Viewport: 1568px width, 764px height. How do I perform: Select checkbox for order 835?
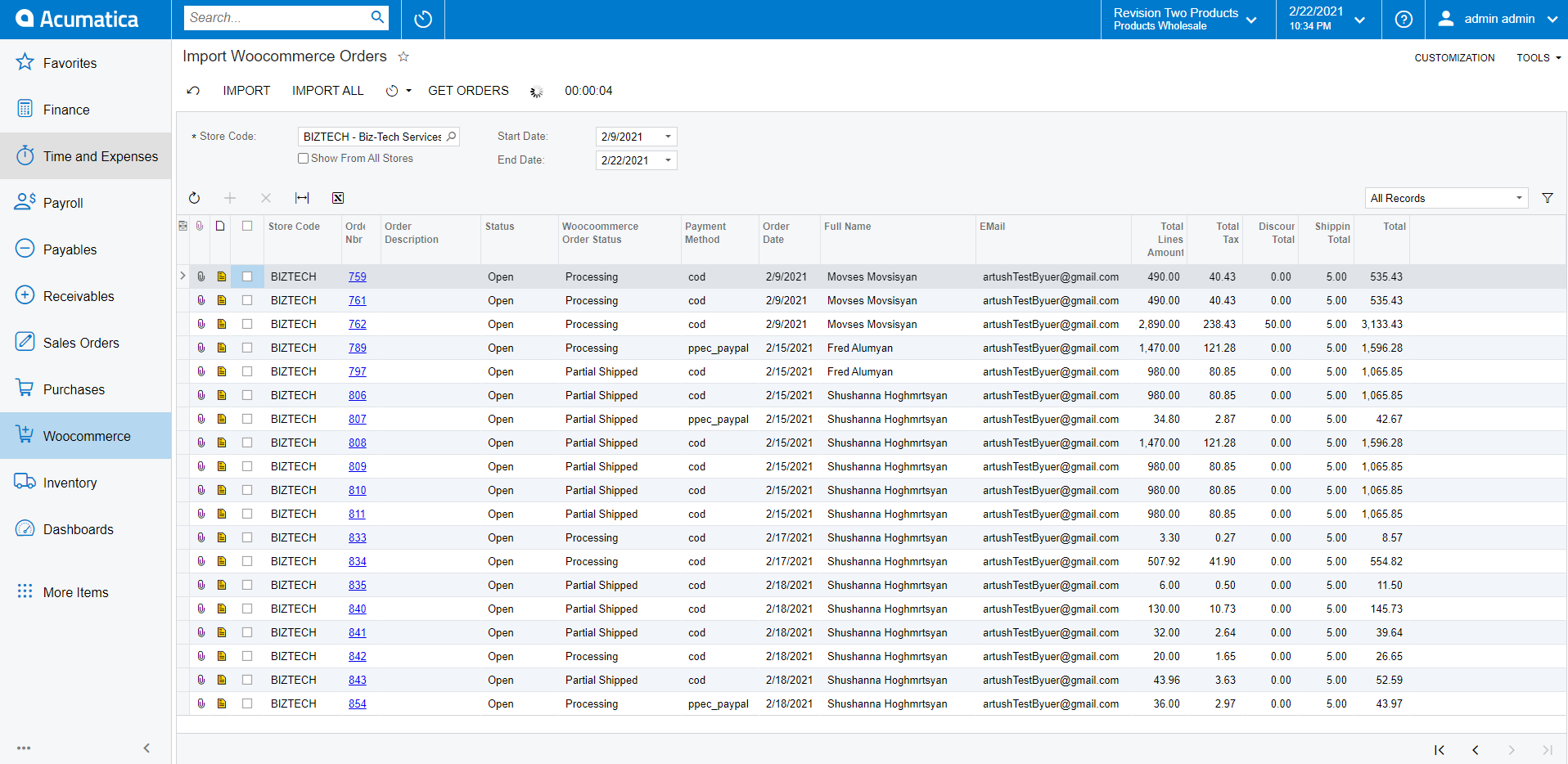247,585
